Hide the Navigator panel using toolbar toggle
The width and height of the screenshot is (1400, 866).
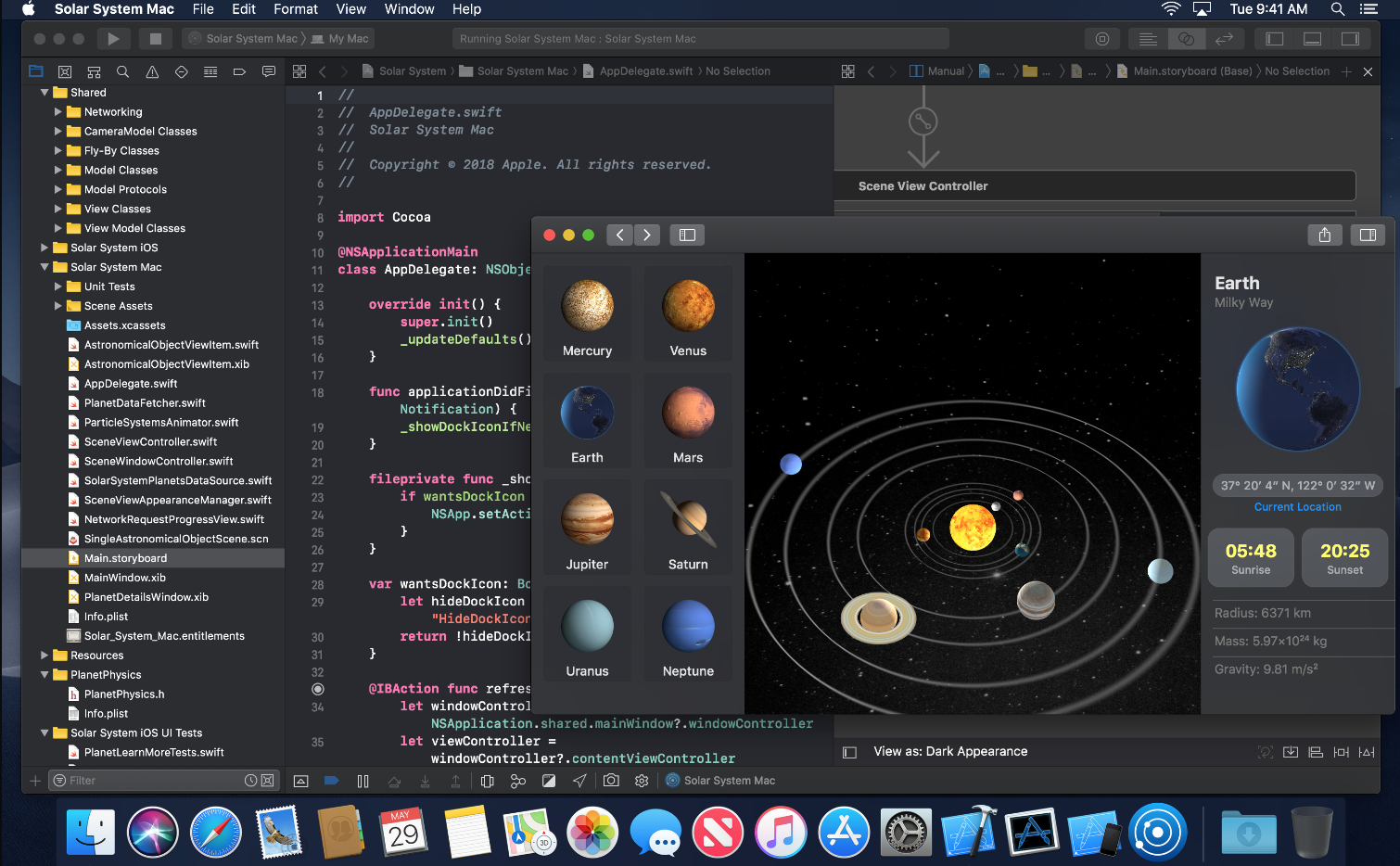[1275, 39]
